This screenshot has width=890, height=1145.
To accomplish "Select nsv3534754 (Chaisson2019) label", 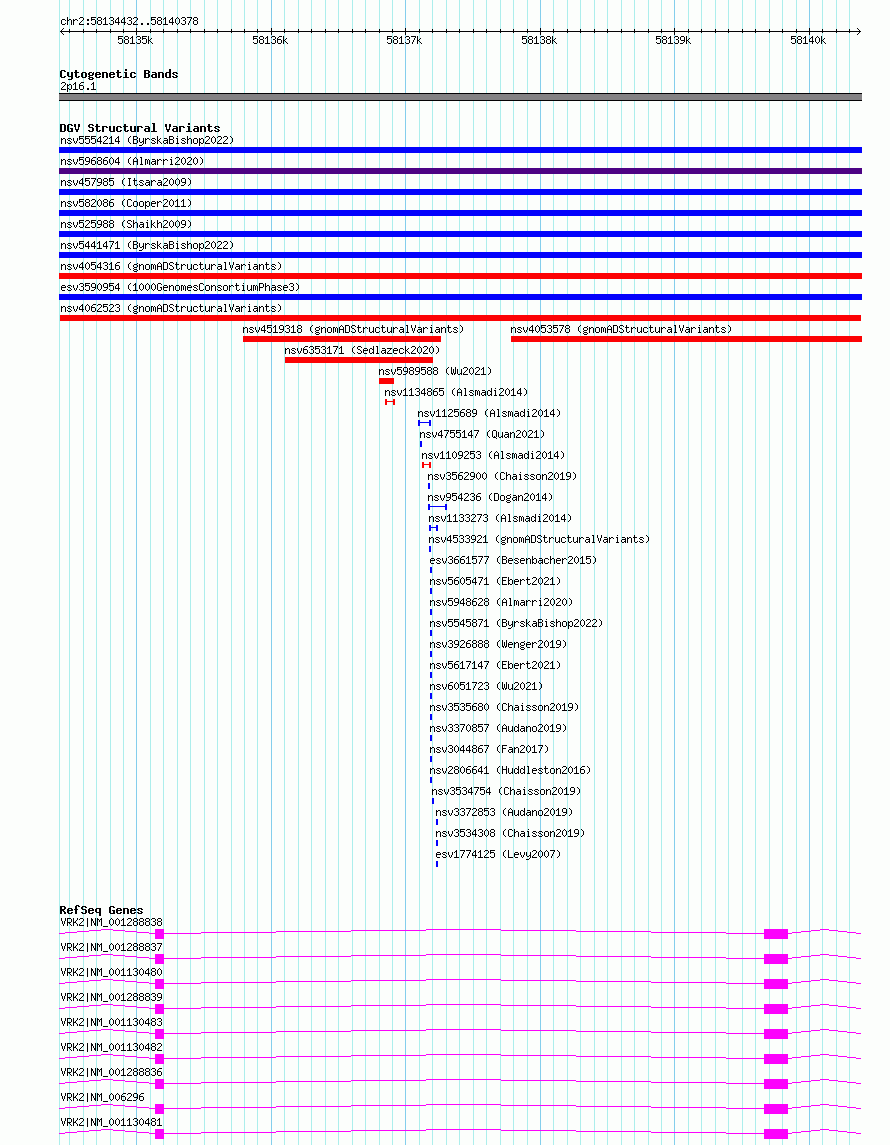I will 507,792.
